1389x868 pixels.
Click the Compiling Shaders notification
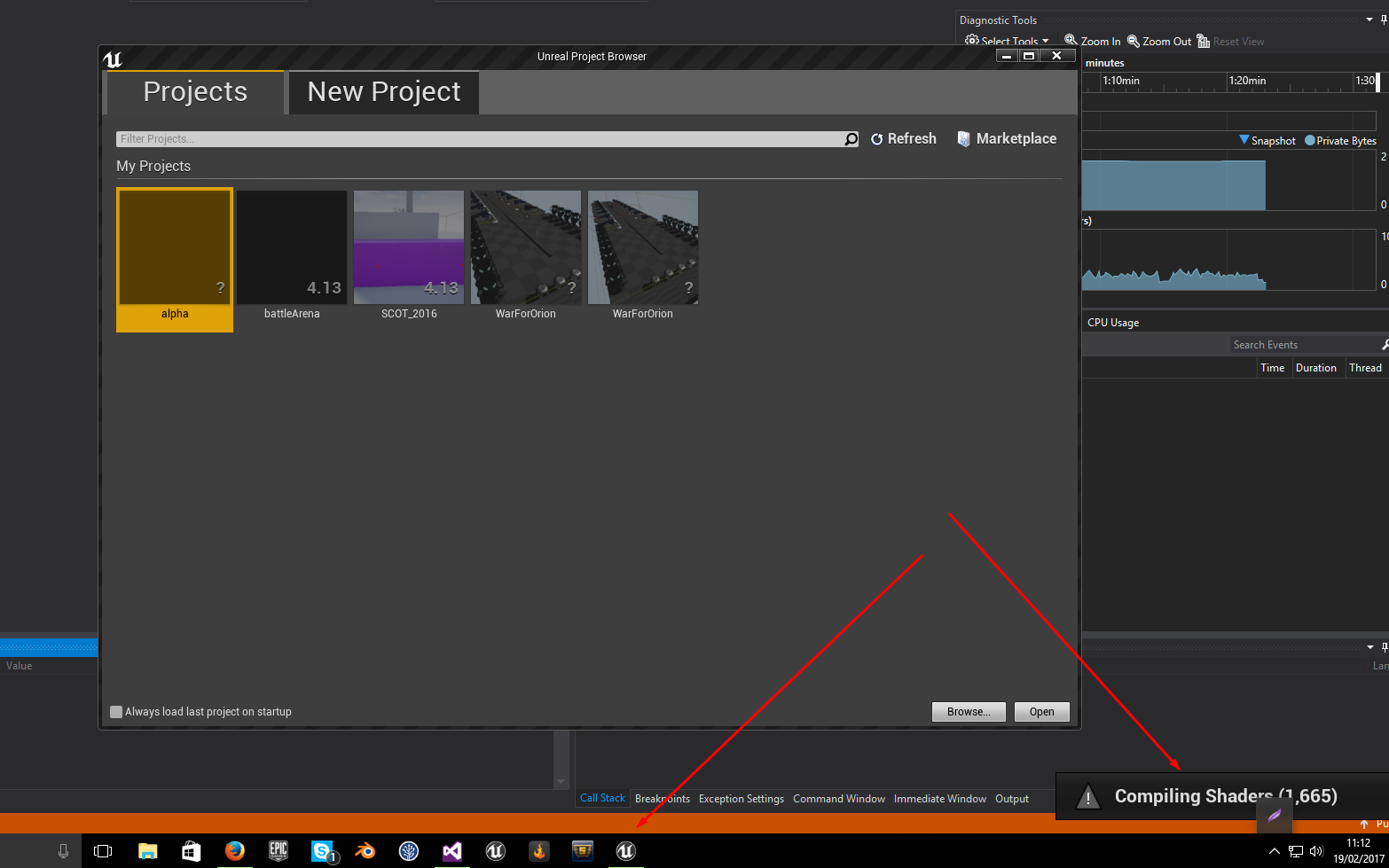(1221, 796)
